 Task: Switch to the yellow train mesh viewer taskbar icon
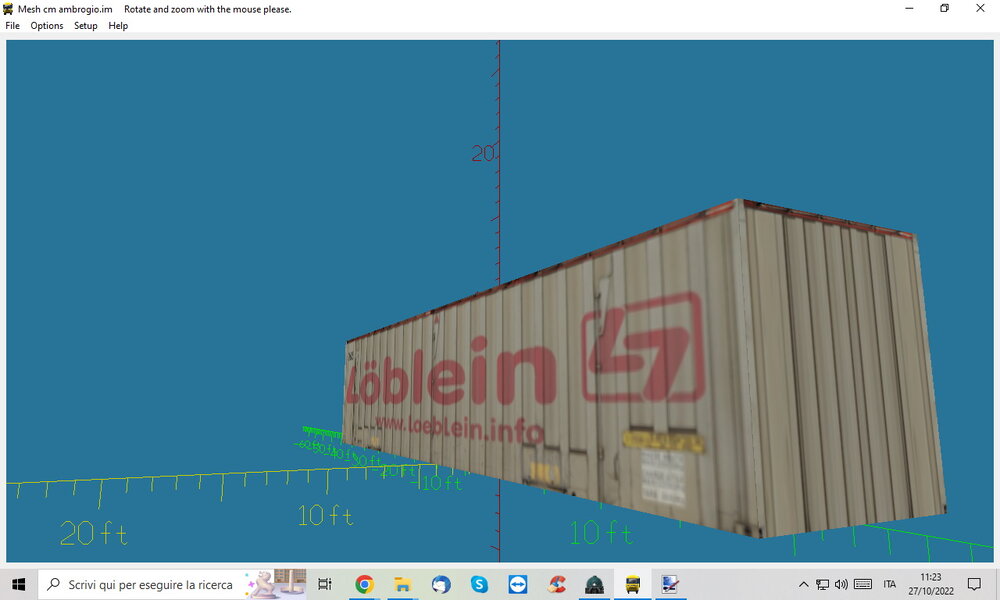tap(633, 584)
